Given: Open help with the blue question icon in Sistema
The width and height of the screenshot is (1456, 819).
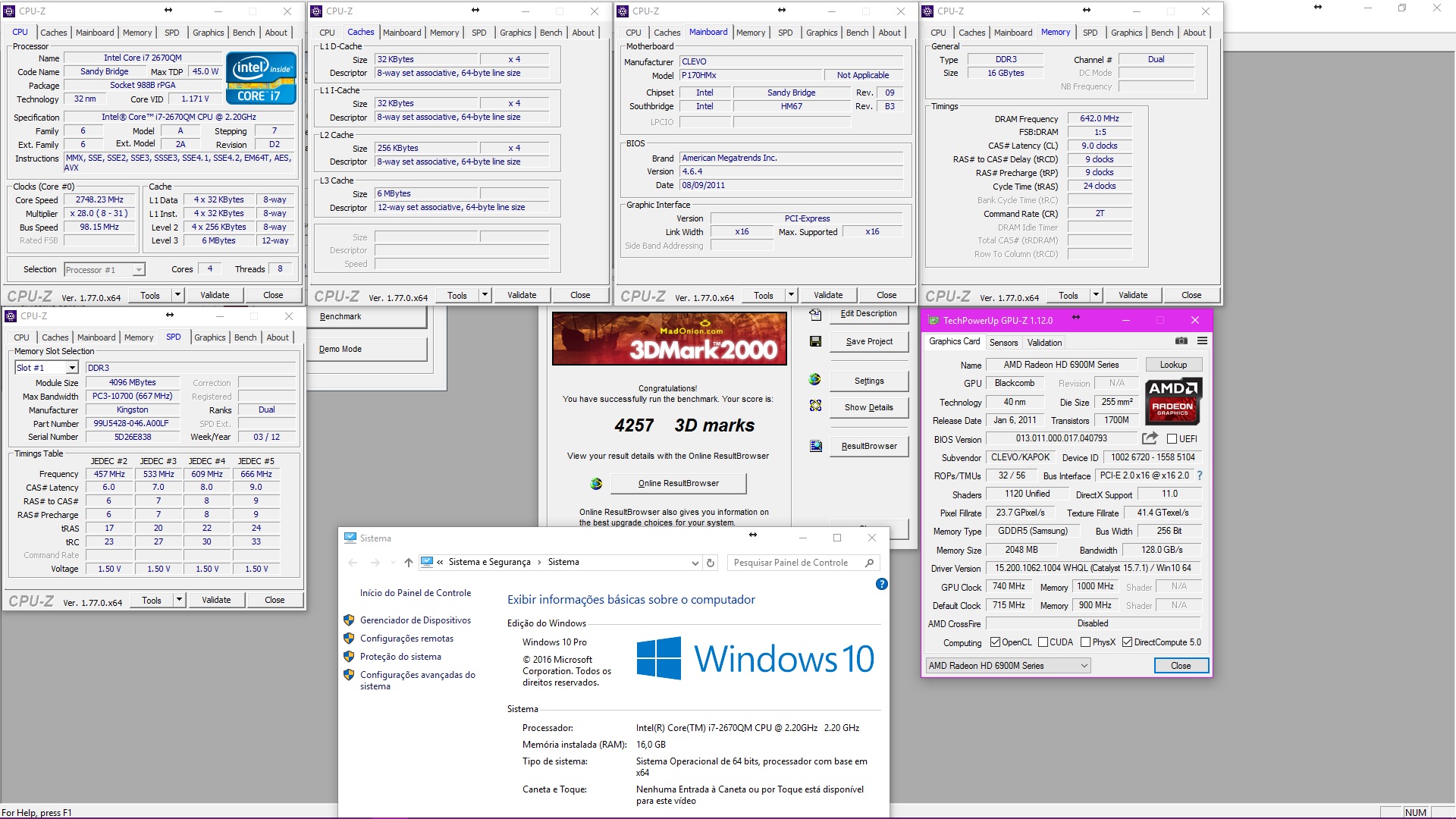Looking at the screenshot, I should click(x=881, y=584).
